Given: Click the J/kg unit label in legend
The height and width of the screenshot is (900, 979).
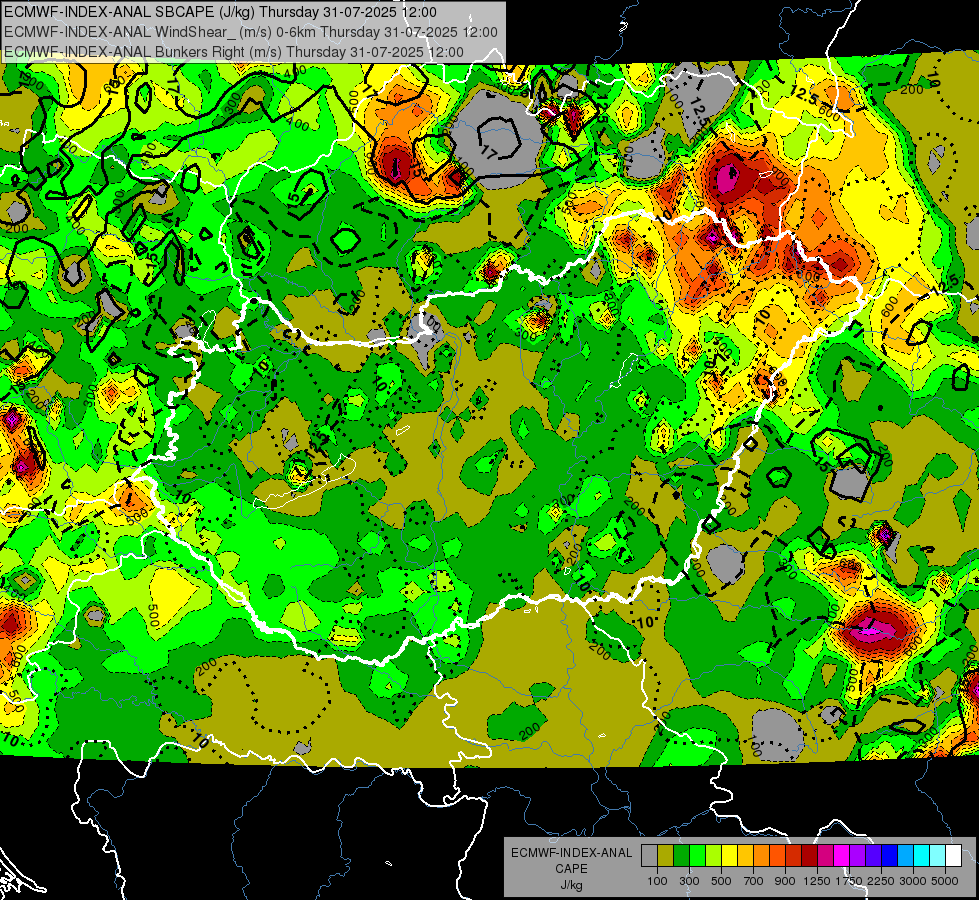Looking at the screenshot, I should 571,885.
